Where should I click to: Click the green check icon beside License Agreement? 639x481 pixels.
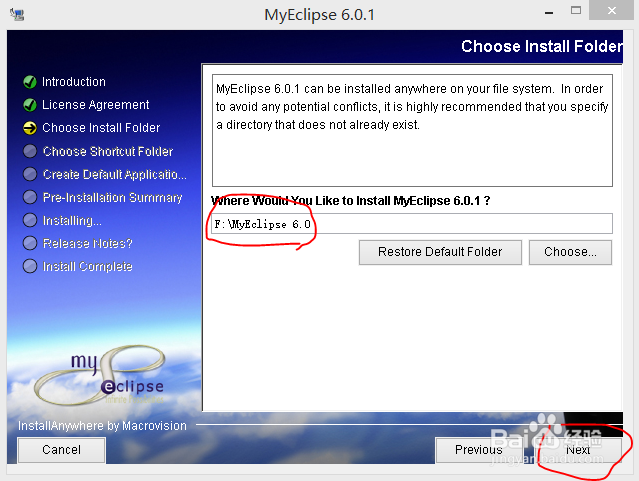[x=30, y=105]
